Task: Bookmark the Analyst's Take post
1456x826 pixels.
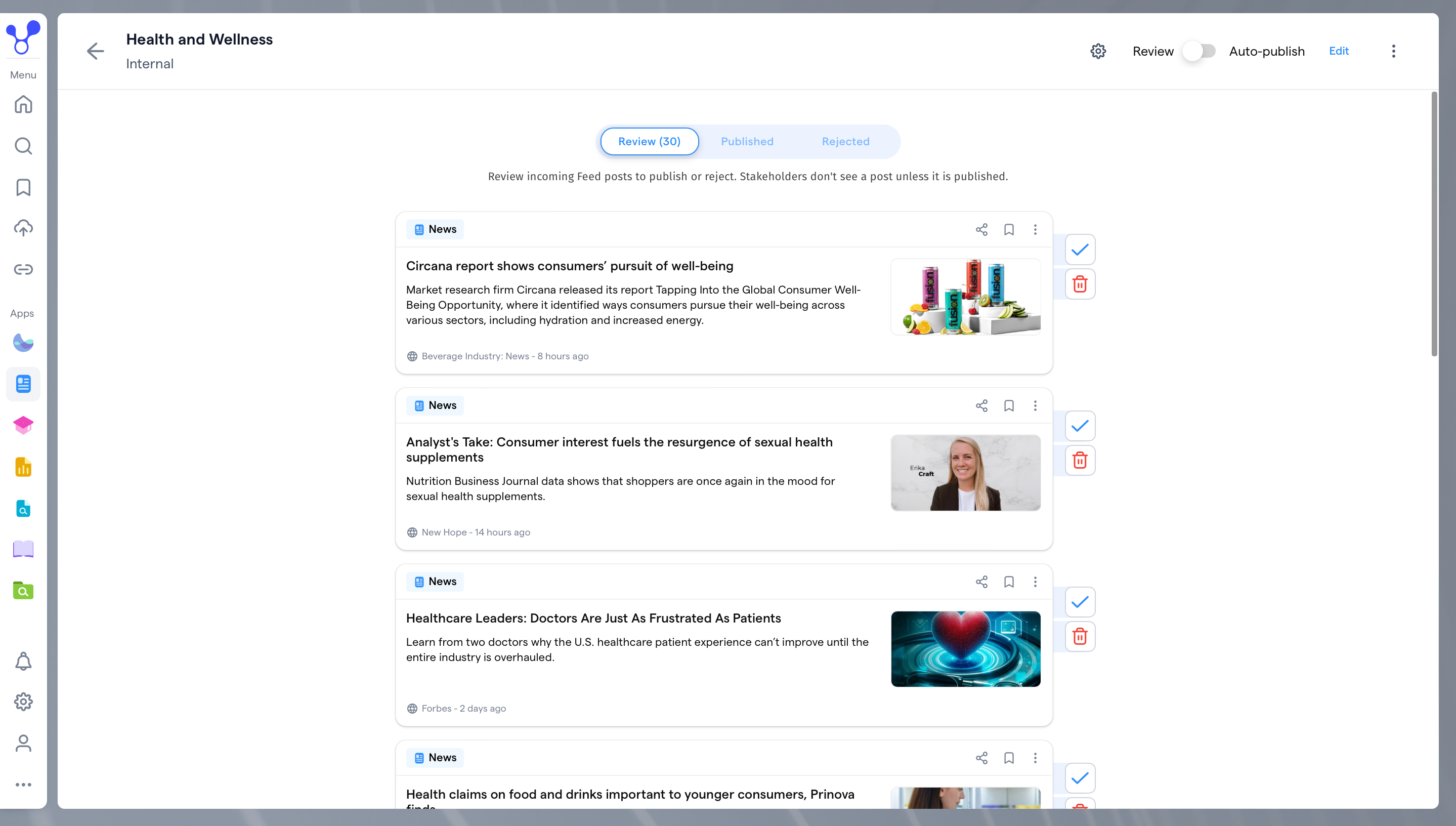Action: click(x=1009, y=405)
